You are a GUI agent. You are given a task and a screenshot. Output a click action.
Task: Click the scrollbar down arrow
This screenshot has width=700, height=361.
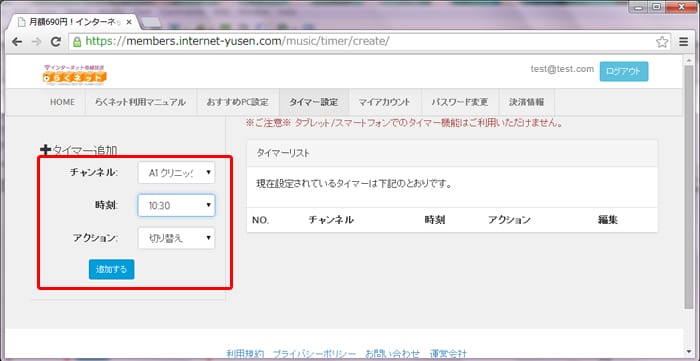point(689,353)
